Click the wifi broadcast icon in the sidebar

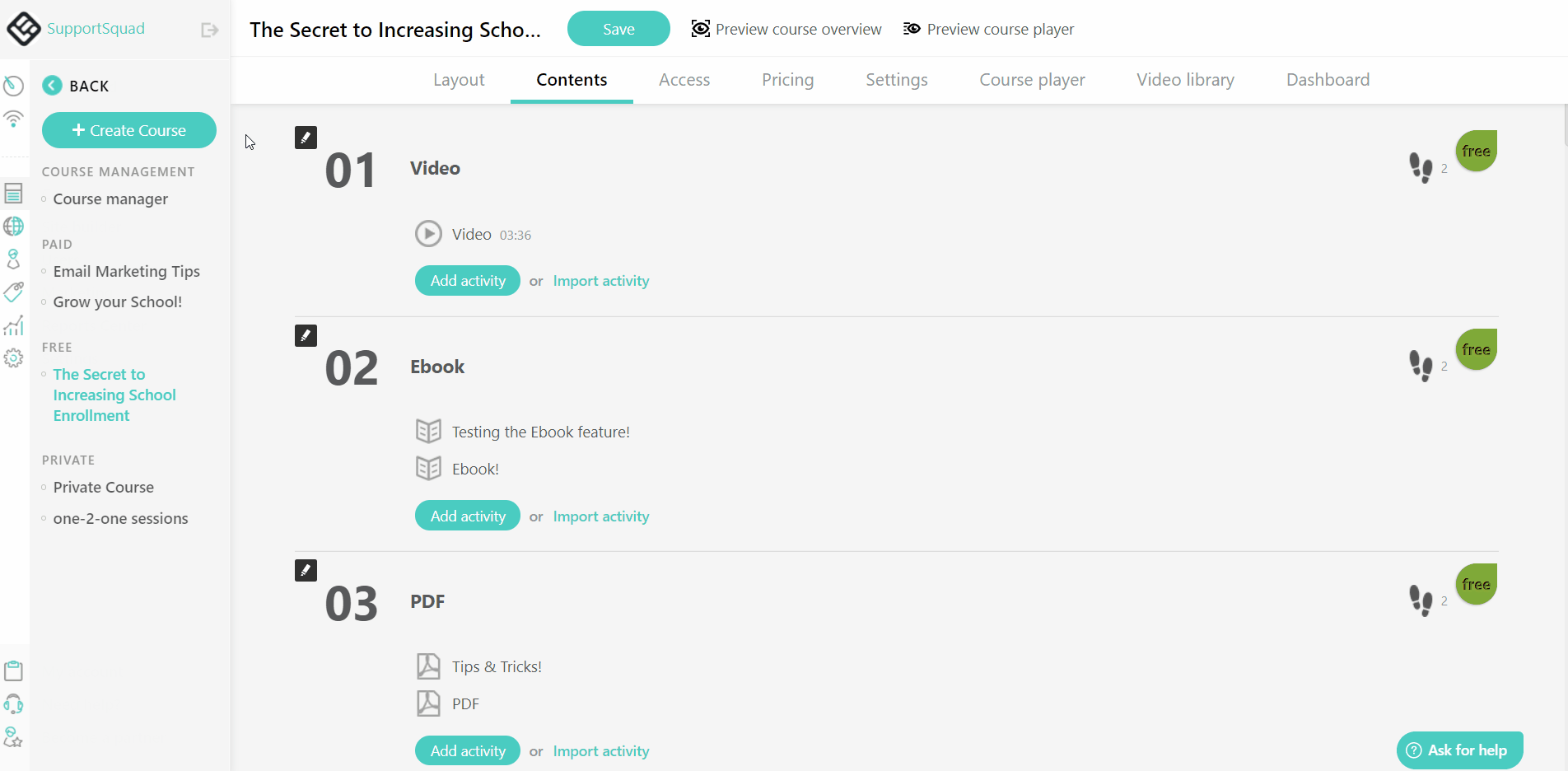(14, 119)
